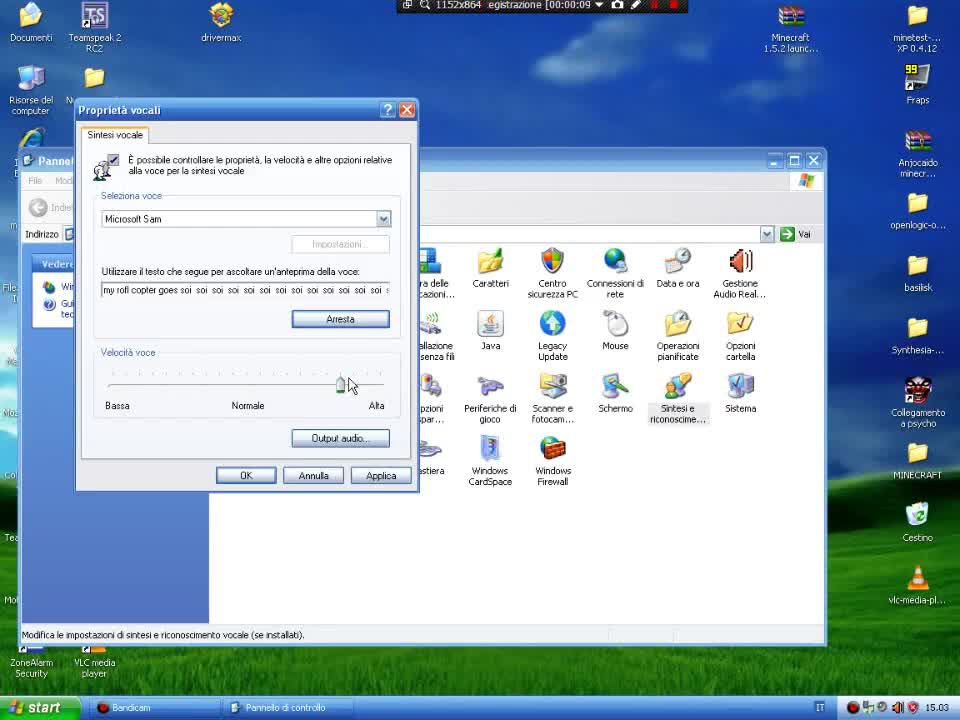Apply changes with the Applica button
The height and width of the screenshot is (720, 960).
(x=380, y=475)
